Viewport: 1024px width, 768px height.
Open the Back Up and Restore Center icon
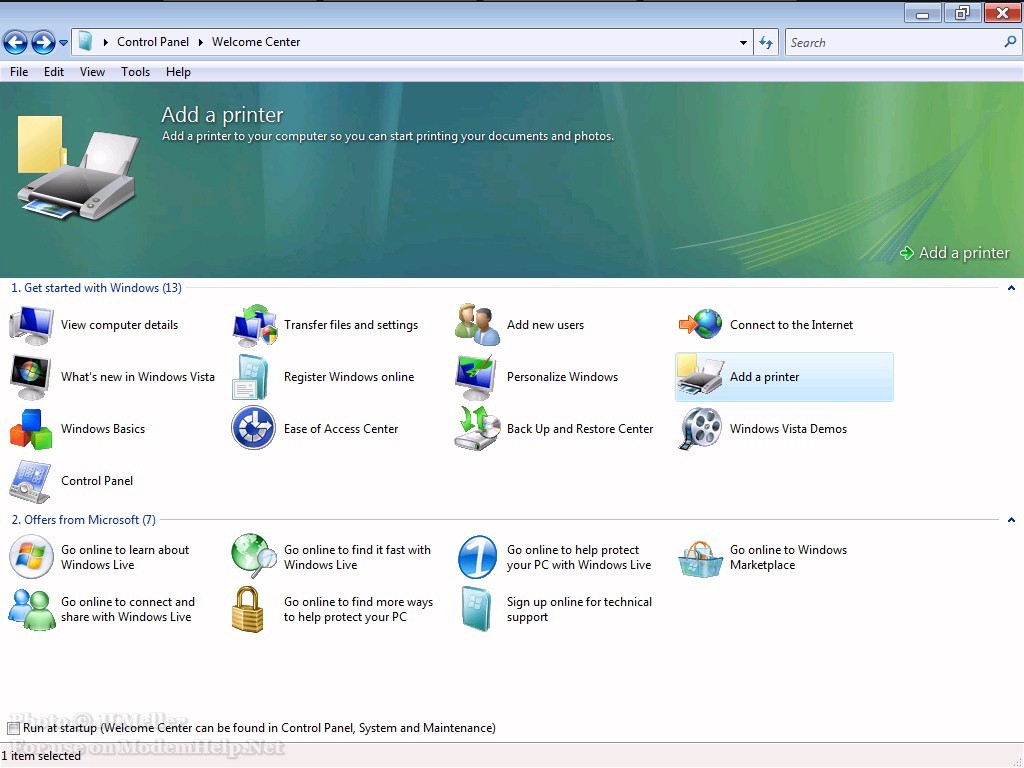pos(477,428)
